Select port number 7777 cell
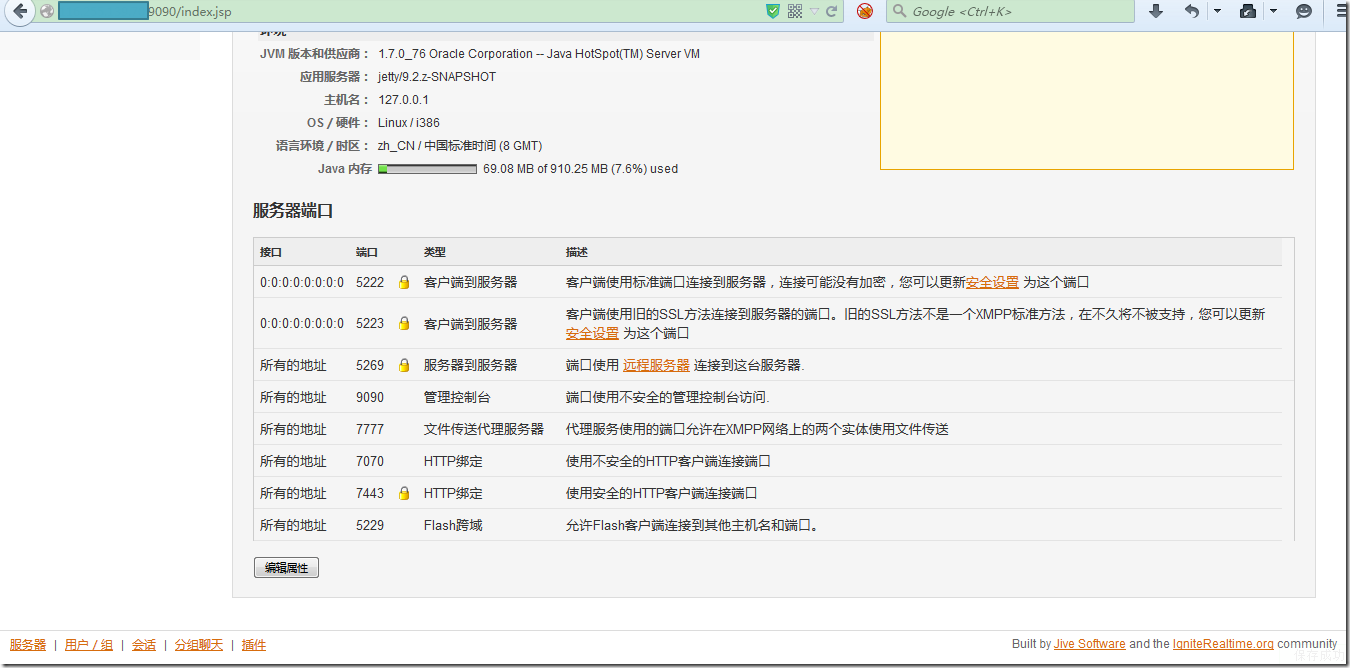The height and width of the screenshot is (668, 1350). click(x=370, y=429)
